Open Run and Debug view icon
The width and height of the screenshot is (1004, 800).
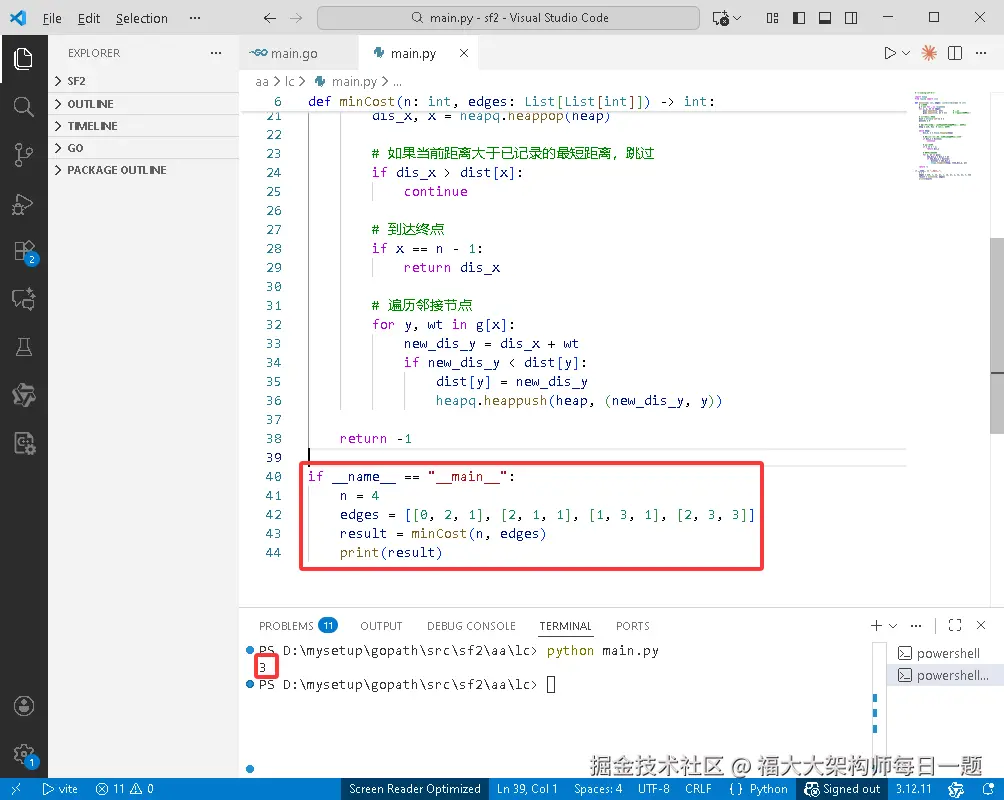(24, 204)
